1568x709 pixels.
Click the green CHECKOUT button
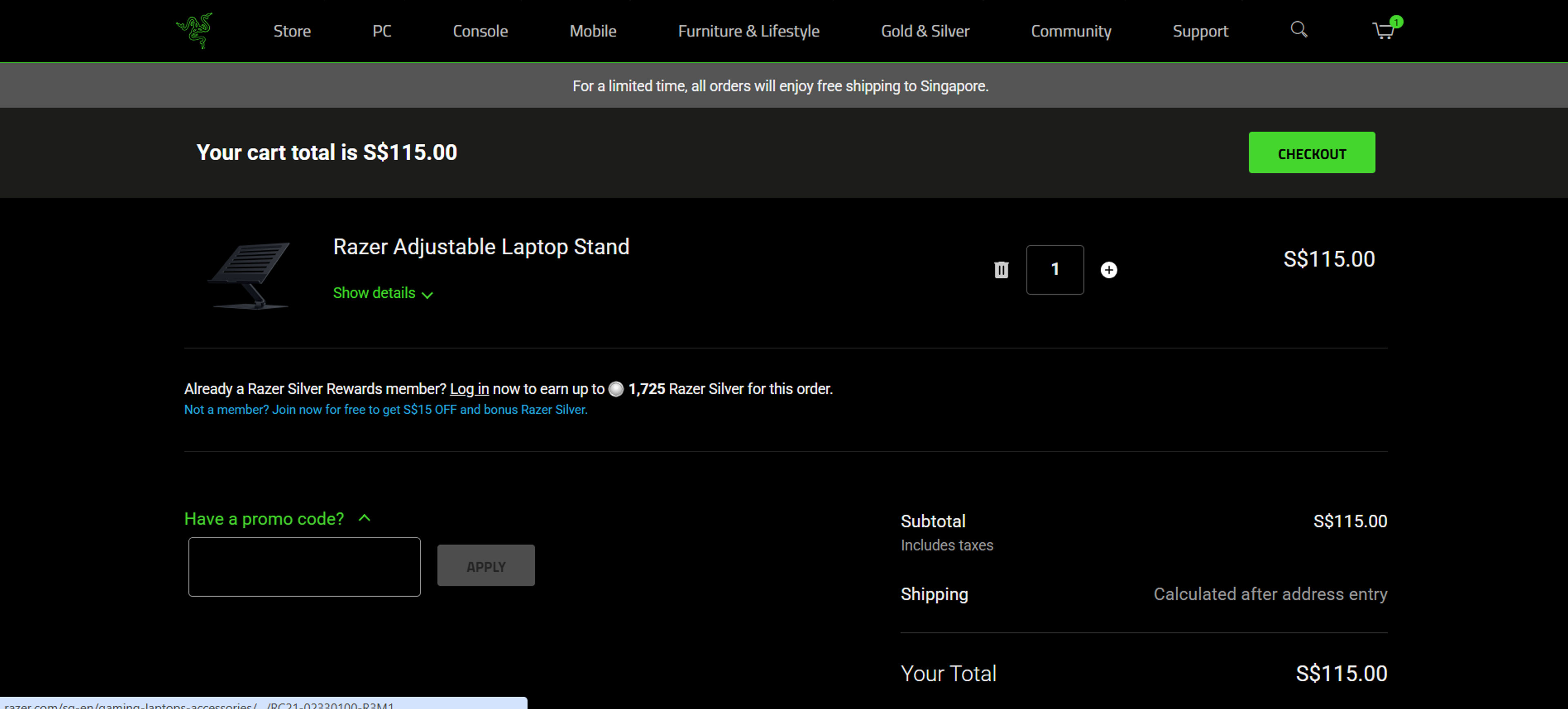click(x=1312, y=153)
